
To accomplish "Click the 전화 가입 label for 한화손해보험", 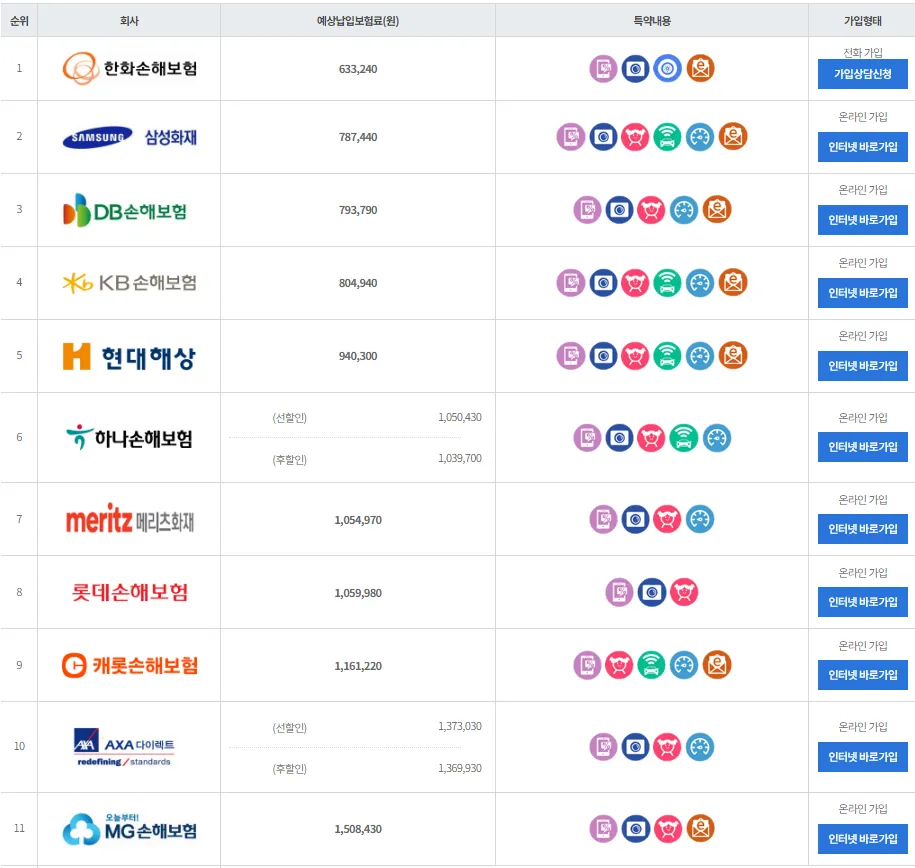I will point(862,53).
